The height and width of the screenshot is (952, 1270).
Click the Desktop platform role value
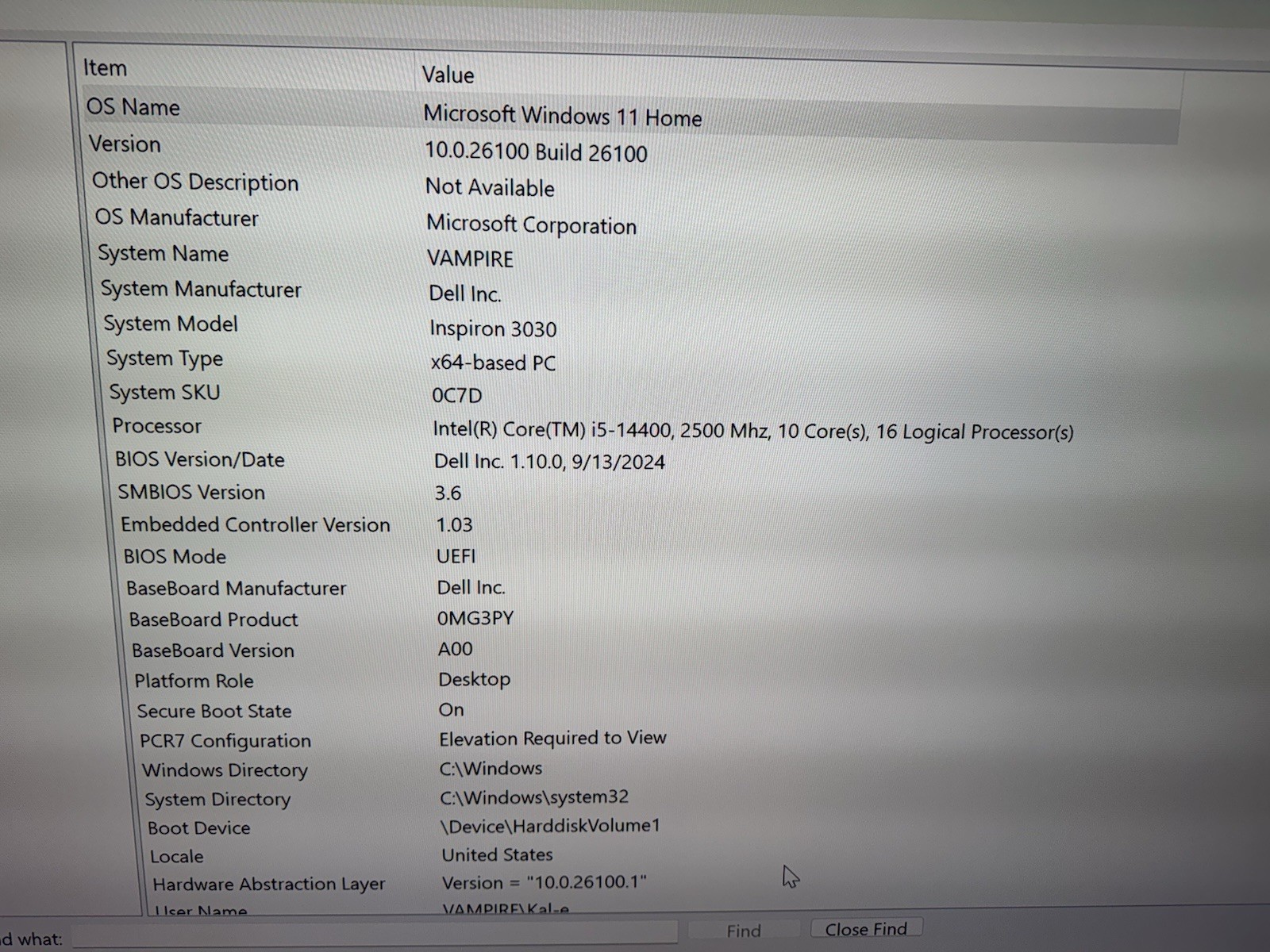[x=475, y=680]
